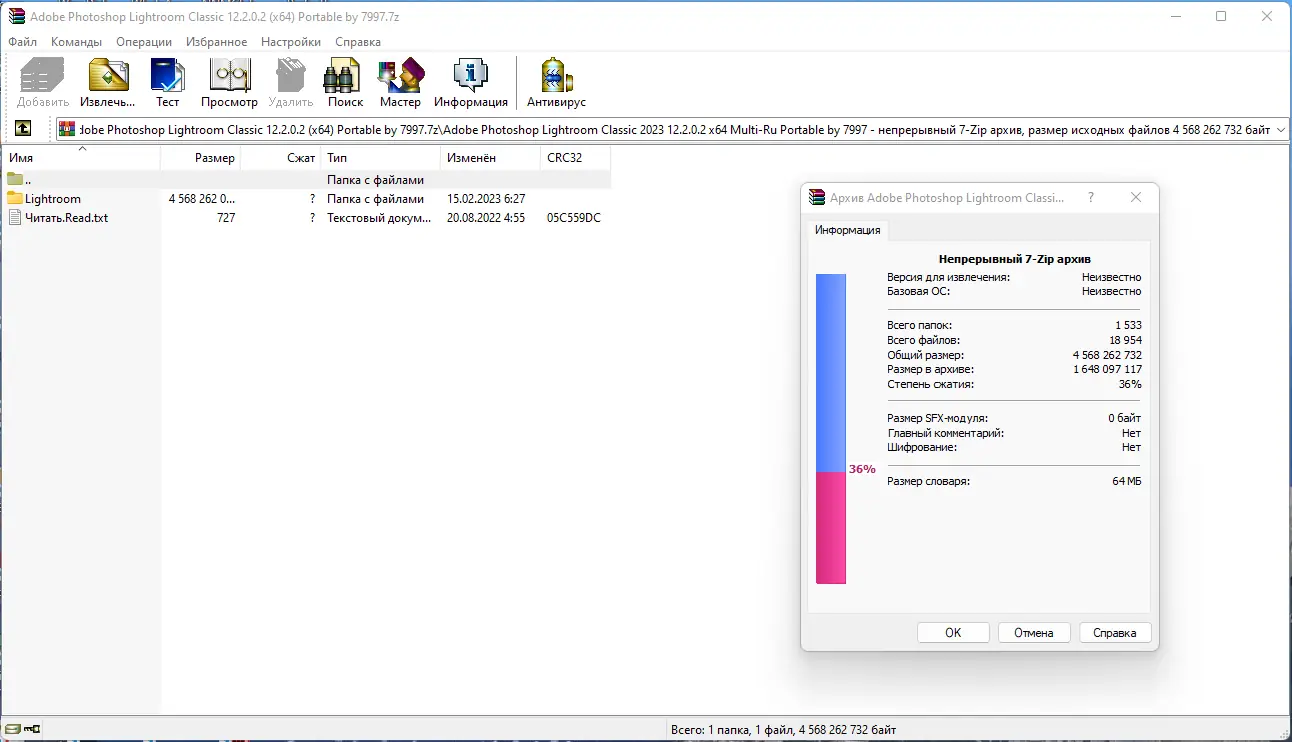Sort by the CRC32 column header

tap(576, 158)
